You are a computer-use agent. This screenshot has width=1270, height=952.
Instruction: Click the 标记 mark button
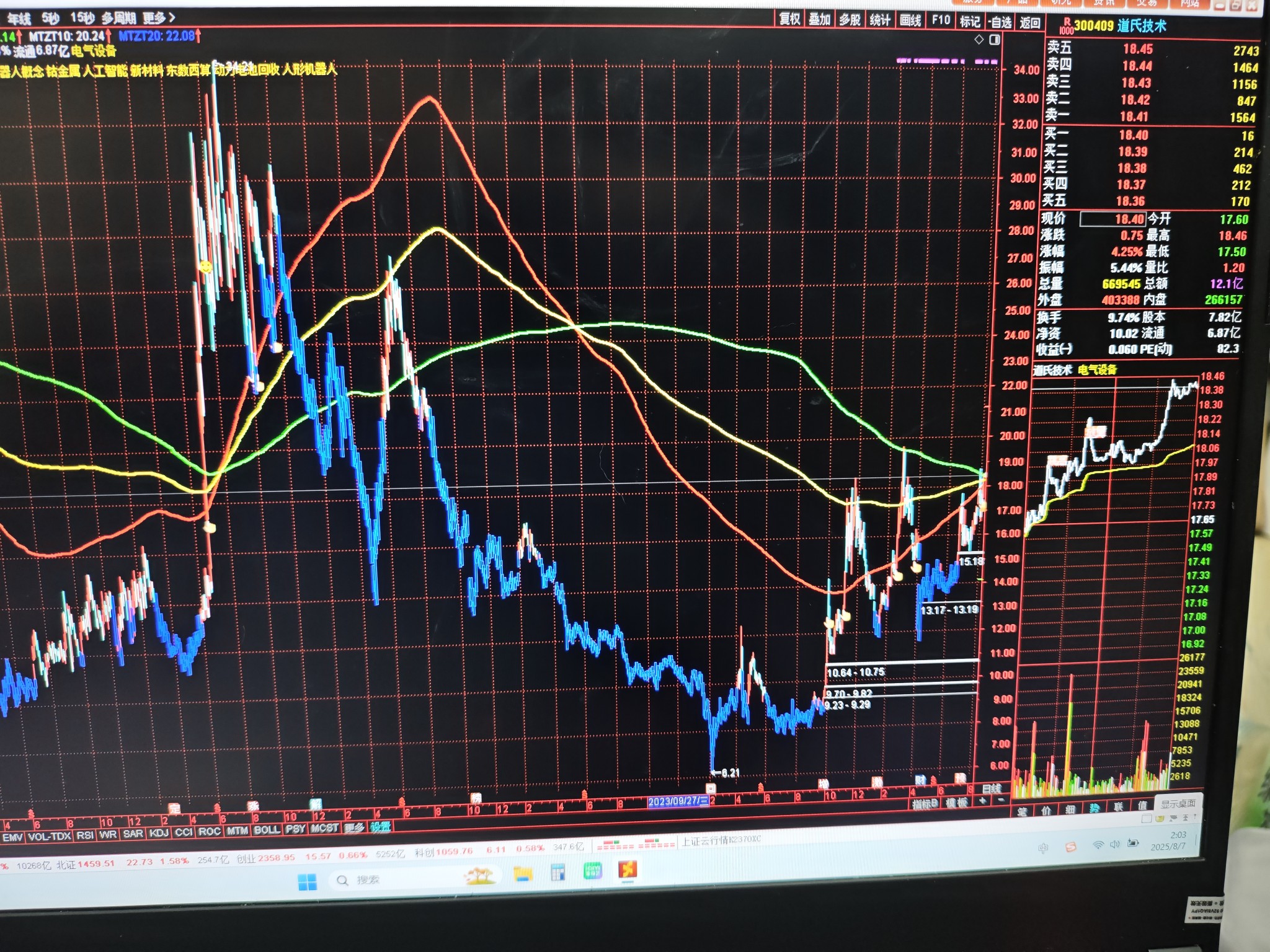(x=970, y=22)
